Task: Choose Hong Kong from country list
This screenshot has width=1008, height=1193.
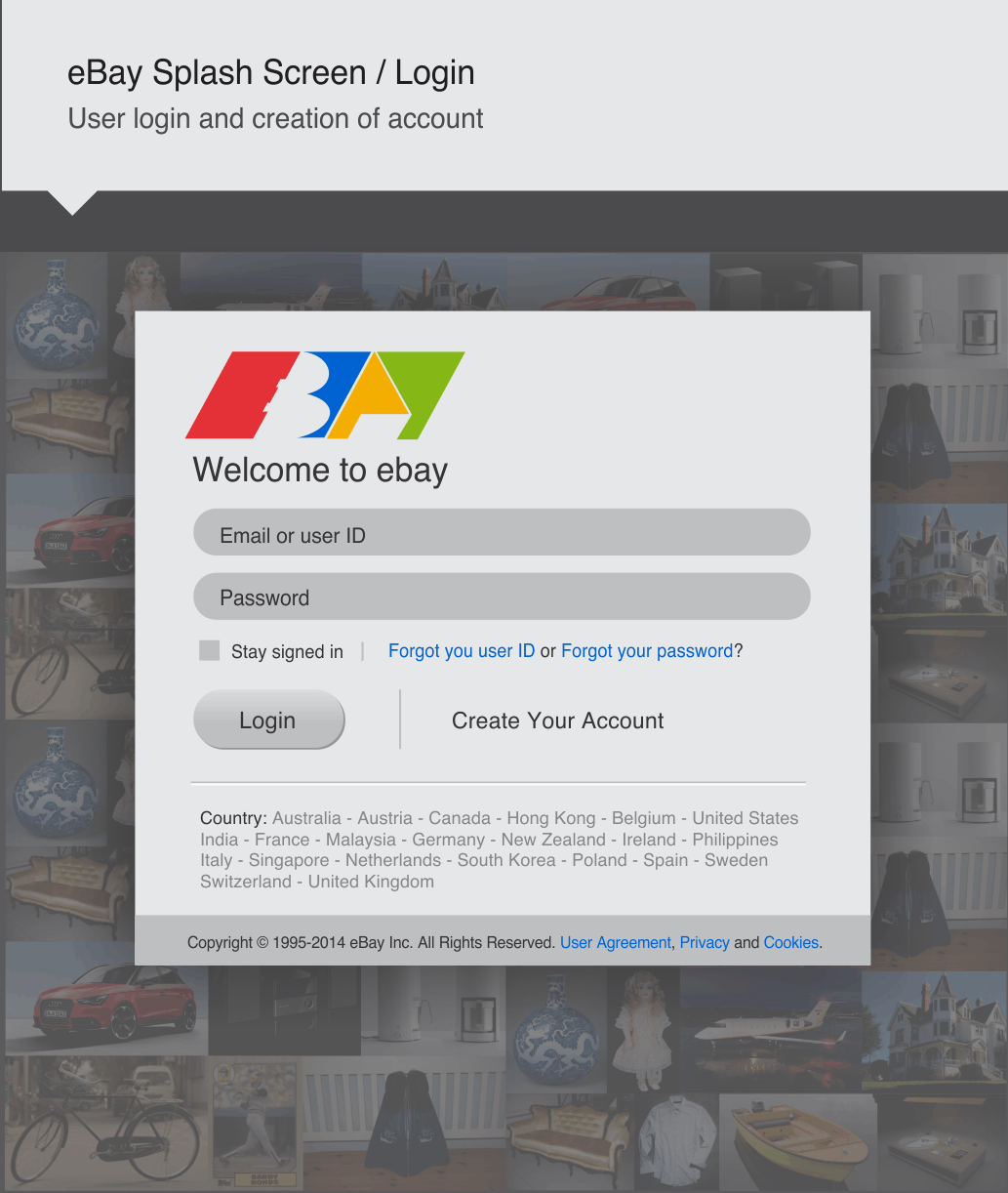Action: click(550, 818)
